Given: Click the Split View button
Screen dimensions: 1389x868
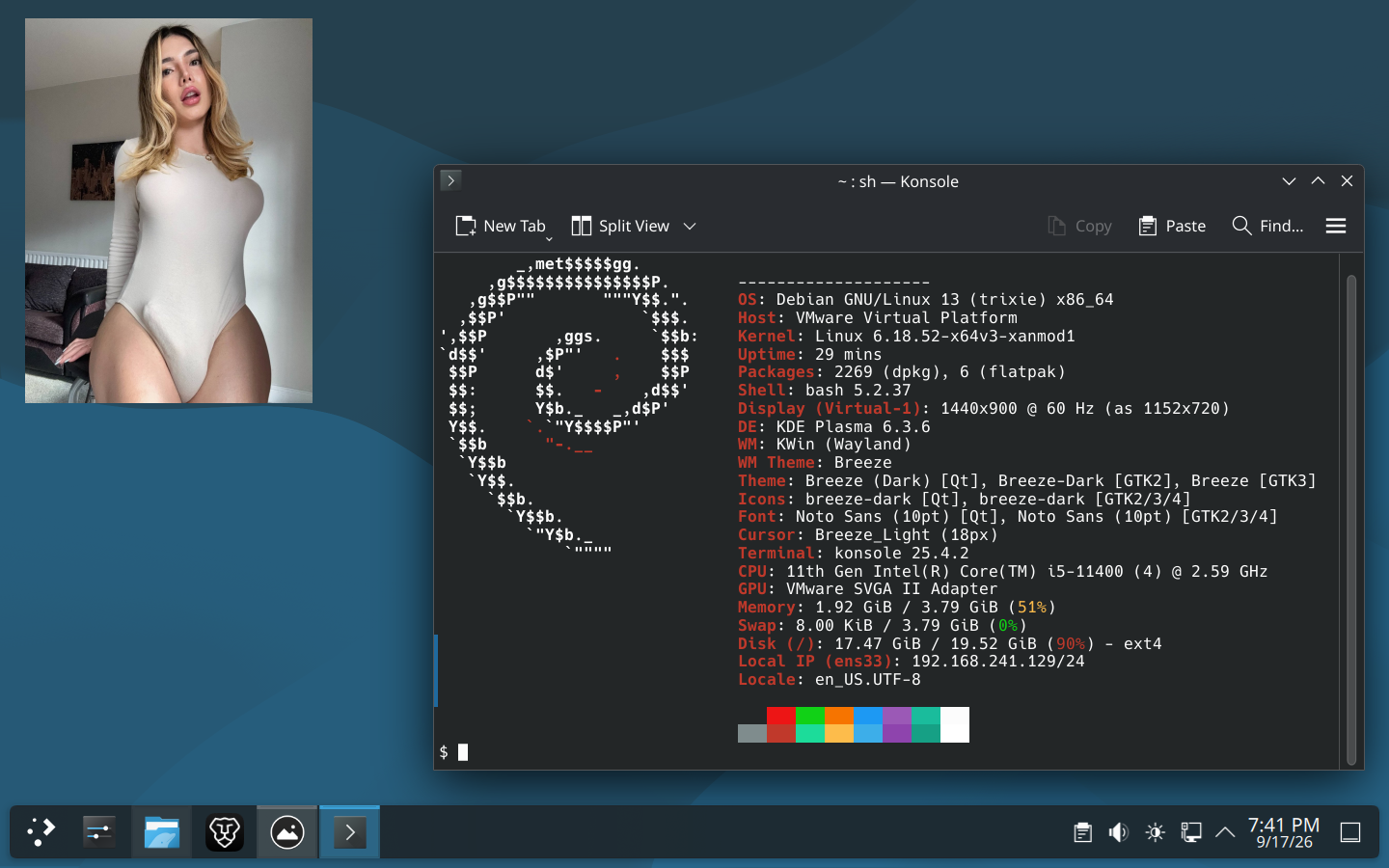Looking at the screenshot, I should (620, 226).
